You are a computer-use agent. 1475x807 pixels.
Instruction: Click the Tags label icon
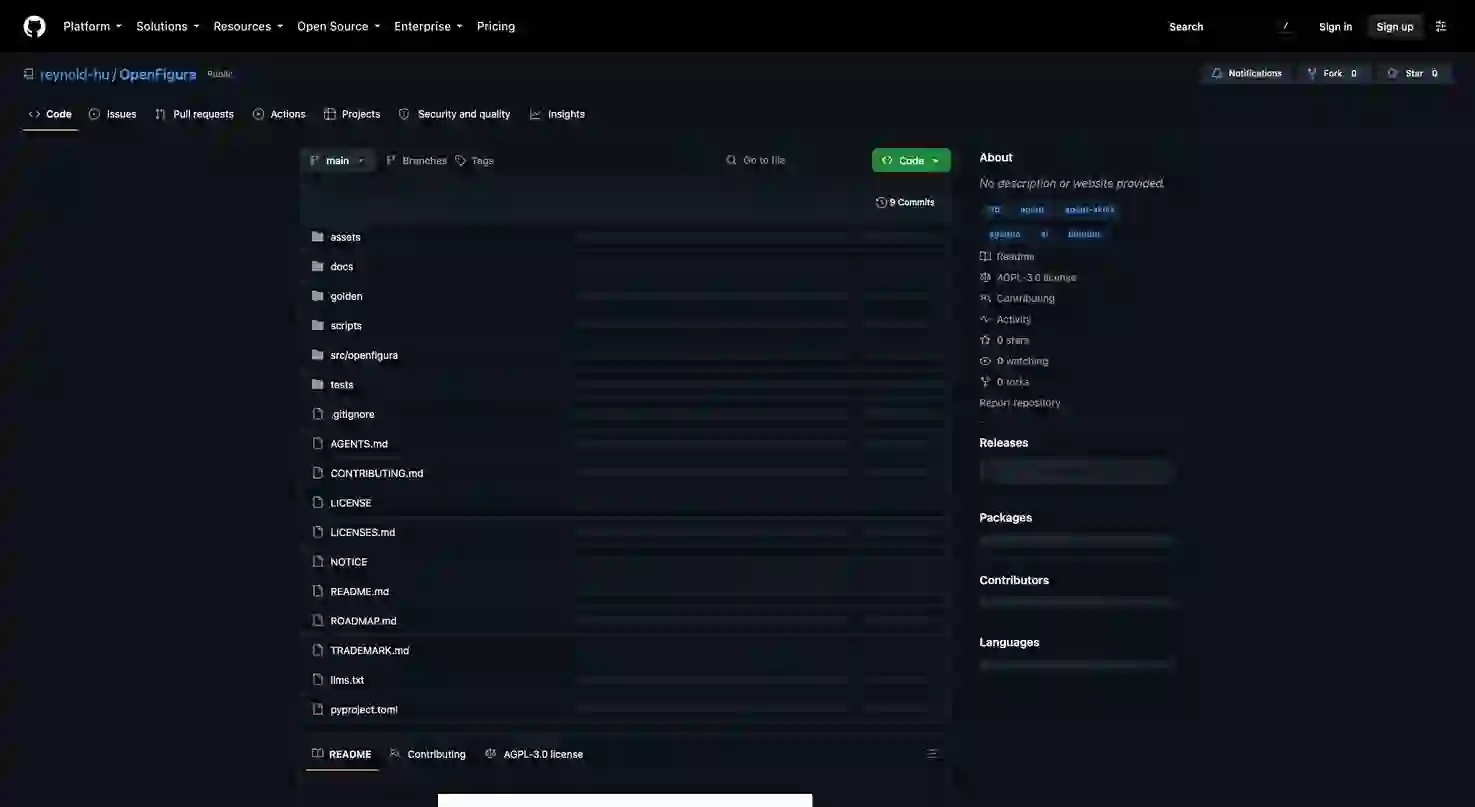point(461,161)
